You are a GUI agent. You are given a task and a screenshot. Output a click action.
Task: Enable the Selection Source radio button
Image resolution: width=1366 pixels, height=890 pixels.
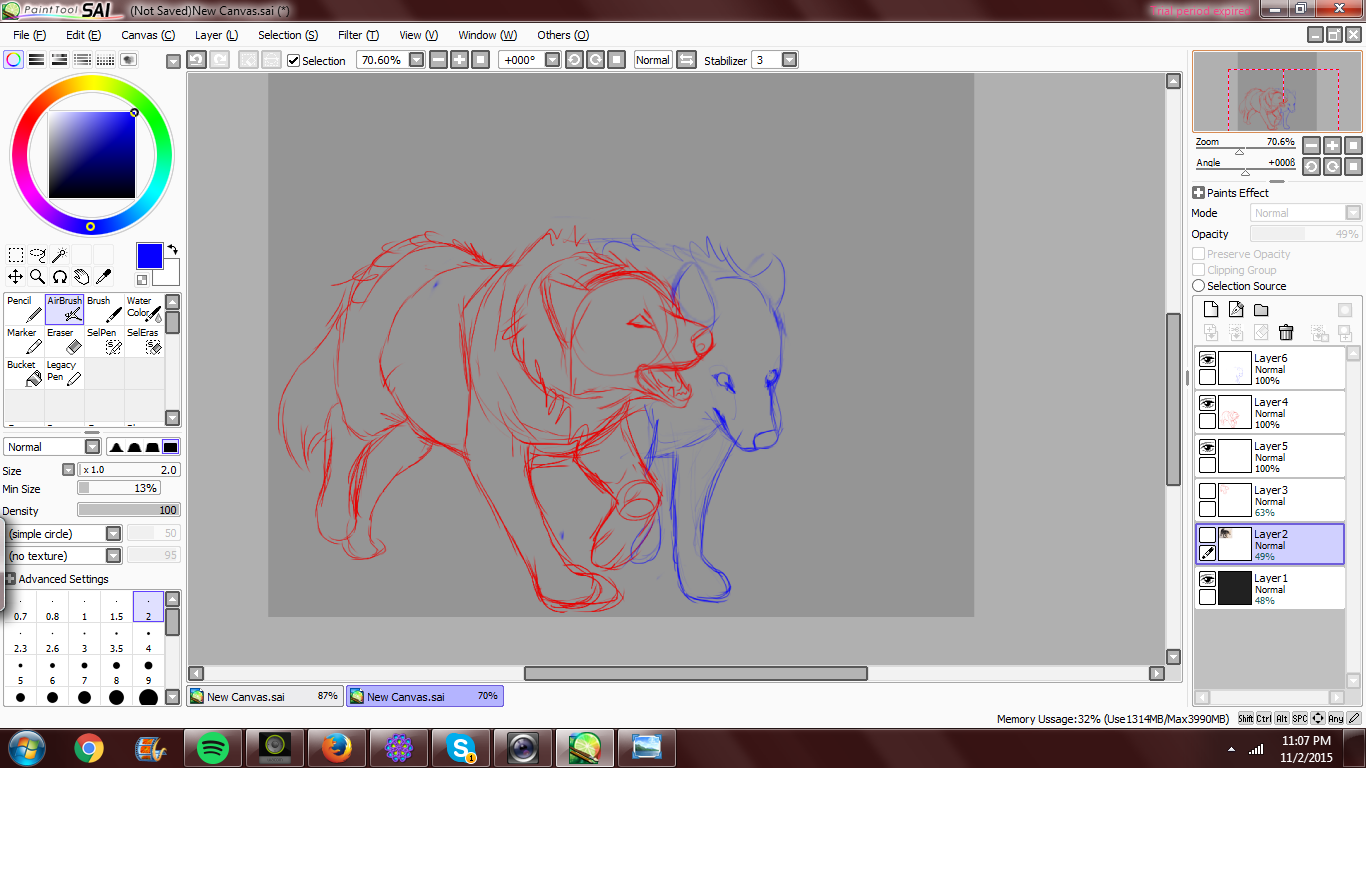point(1198,286)
